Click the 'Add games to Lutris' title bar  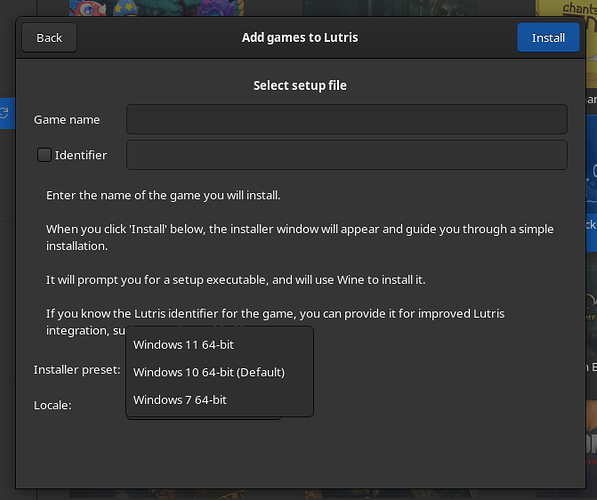(x=300, y=38)
